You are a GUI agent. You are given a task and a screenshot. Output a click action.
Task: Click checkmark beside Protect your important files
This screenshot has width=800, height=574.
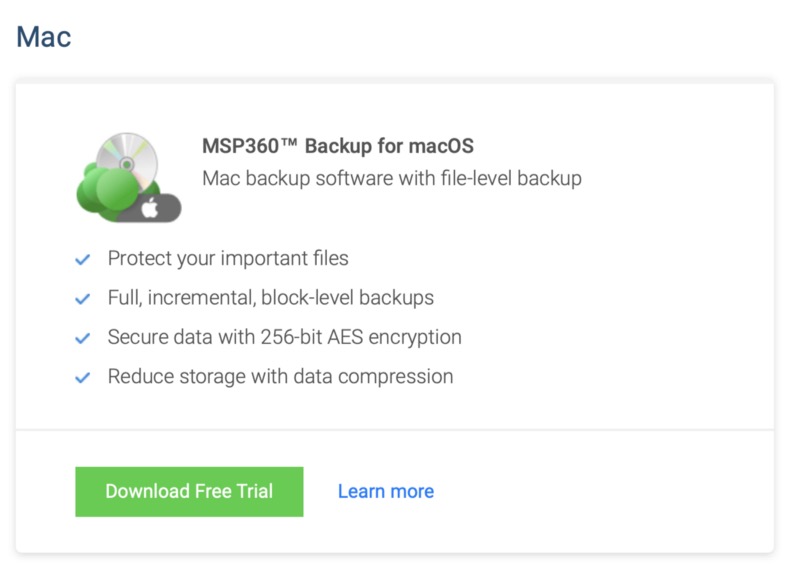pyautogui.click(x=83, y=260)
